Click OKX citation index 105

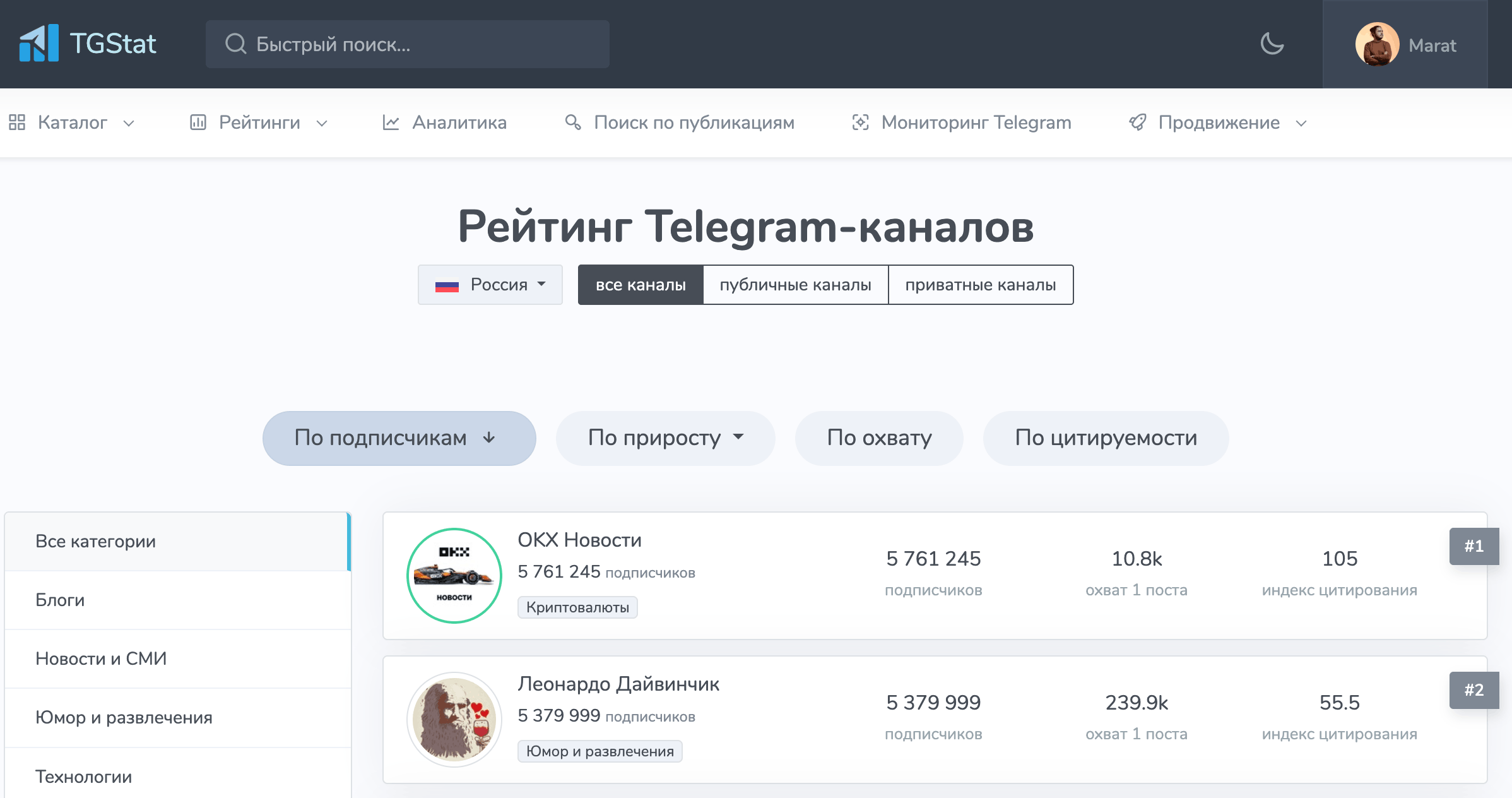(1340, 559)
